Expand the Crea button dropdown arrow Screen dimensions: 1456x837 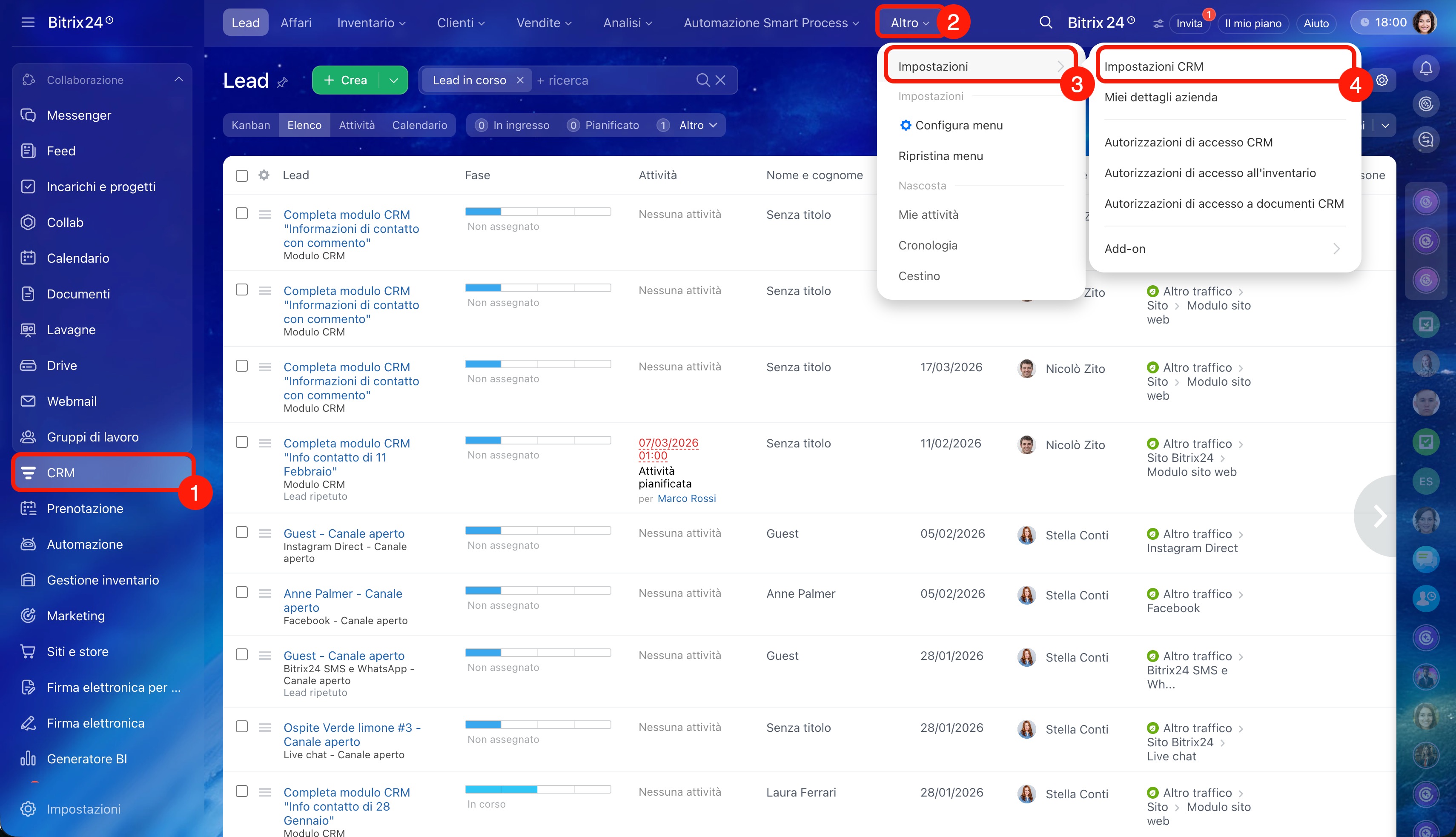point(394,80)
